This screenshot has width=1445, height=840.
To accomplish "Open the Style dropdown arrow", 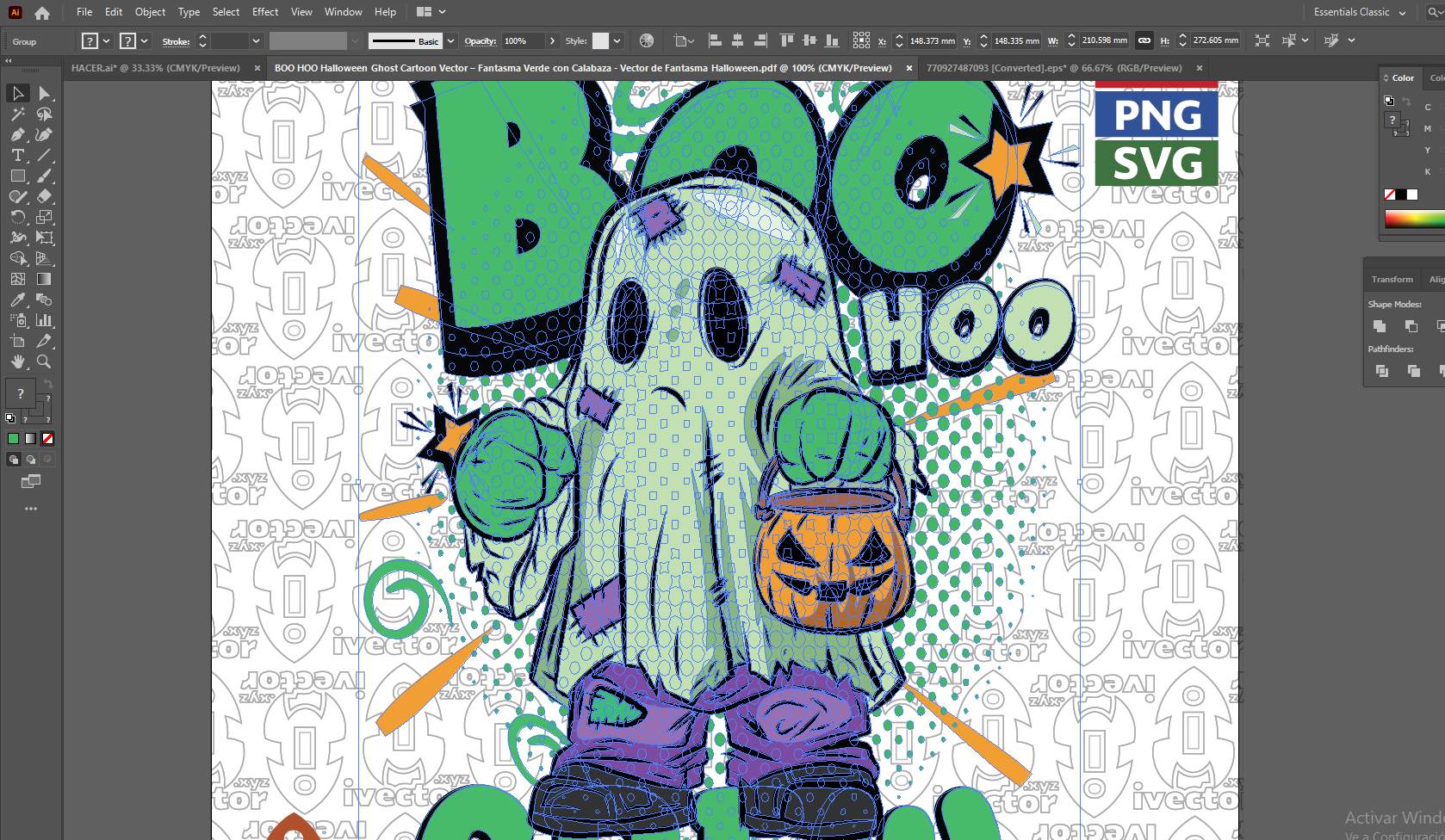I will [617, 40].
